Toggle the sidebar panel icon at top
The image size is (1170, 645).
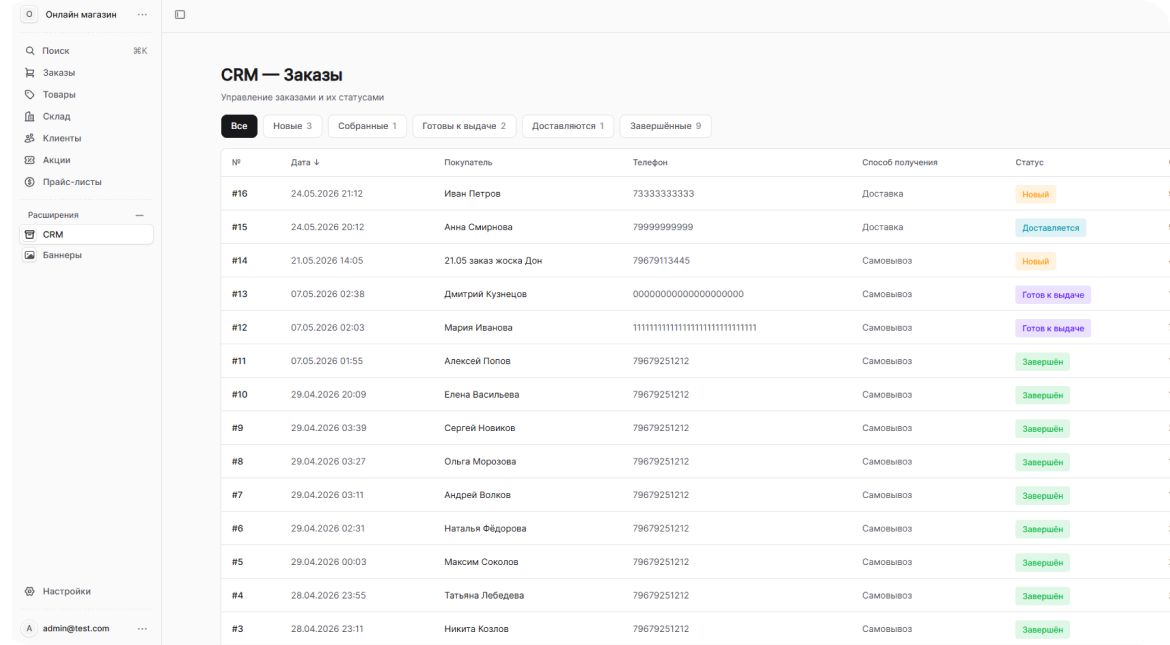tap(180, 14)
